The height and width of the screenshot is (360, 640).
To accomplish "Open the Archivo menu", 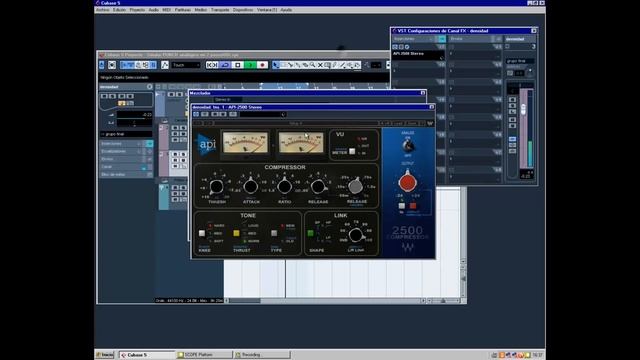I will tap(102, 10).
